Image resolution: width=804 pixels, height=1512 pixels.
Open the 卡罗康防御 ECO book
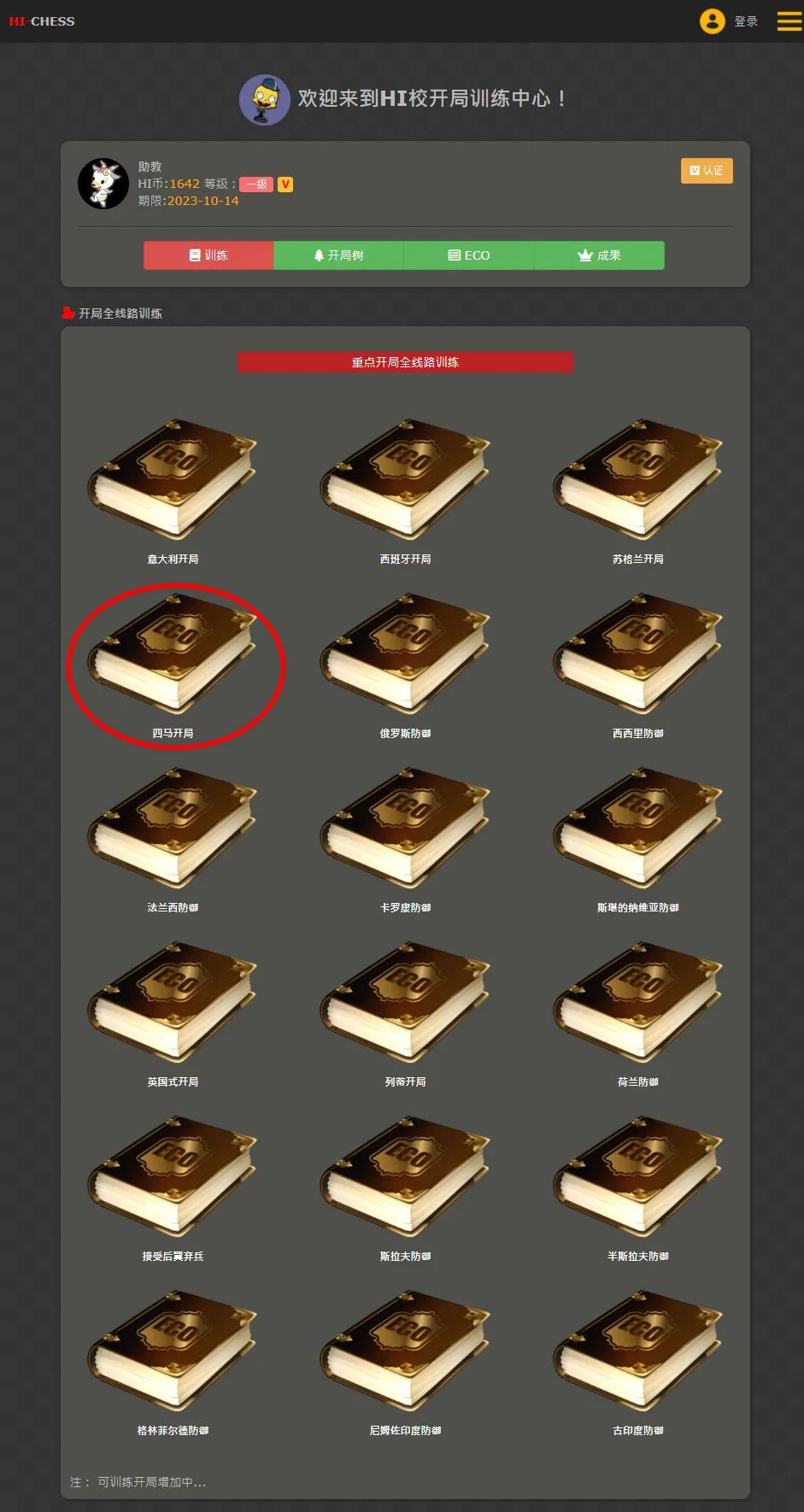coord(405,827)
